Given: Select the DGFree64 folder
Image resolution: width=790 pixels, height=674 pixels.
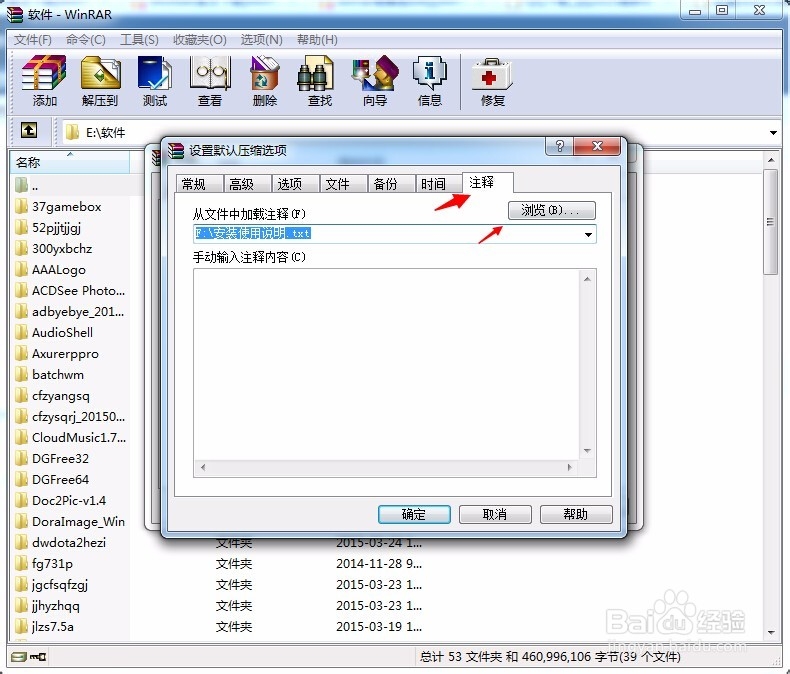Looking at the screenshot, I should (52, 480).
